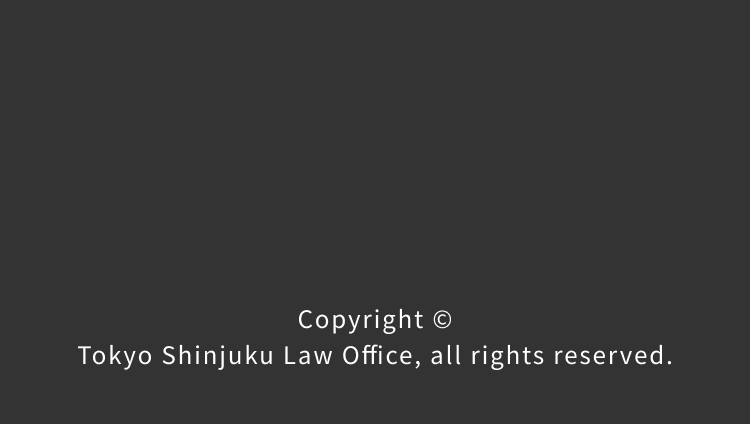This screenshot has height=424, width=750.
Task: Click the © copyright symbol
Action: (x=442, y=320)
